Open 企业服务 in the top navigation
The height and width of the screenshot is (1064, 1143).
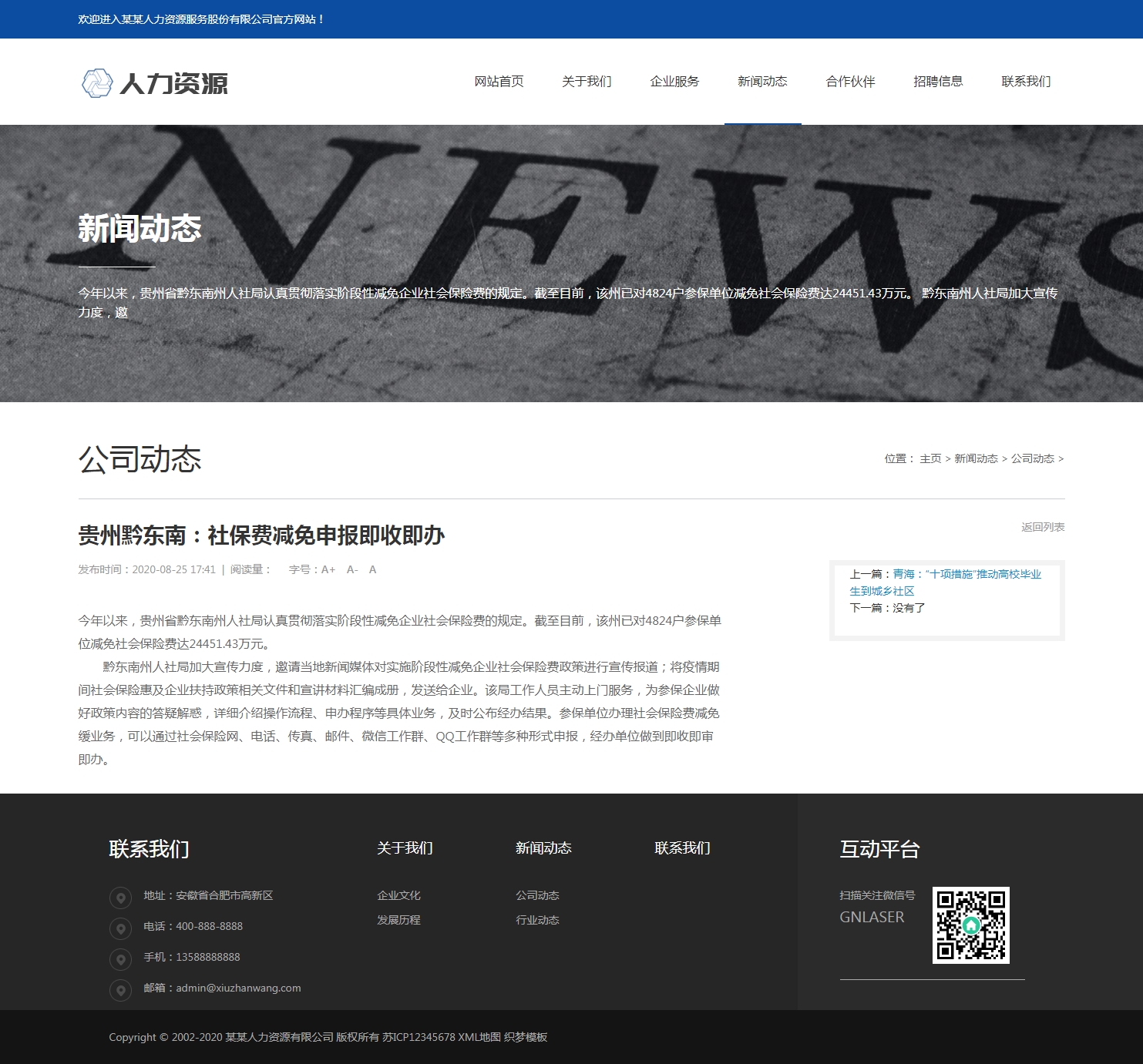tap(674, 81)
